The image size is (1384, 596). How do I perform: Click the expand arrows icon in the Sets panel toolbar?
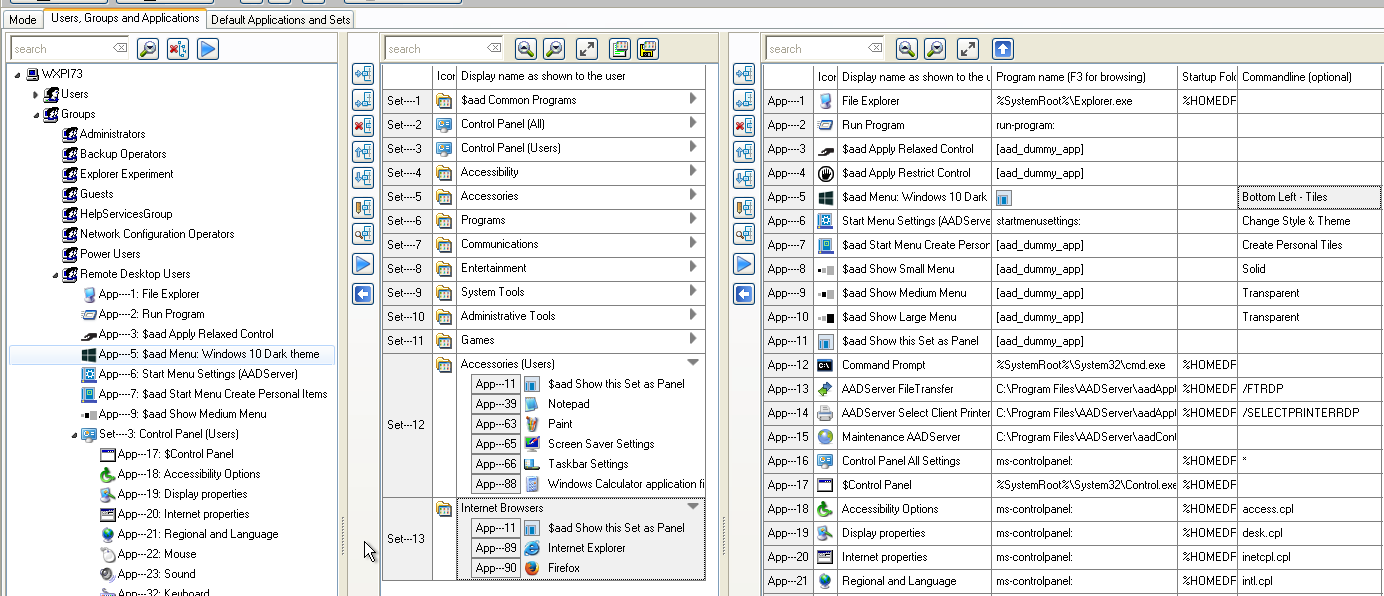(587, 49)
